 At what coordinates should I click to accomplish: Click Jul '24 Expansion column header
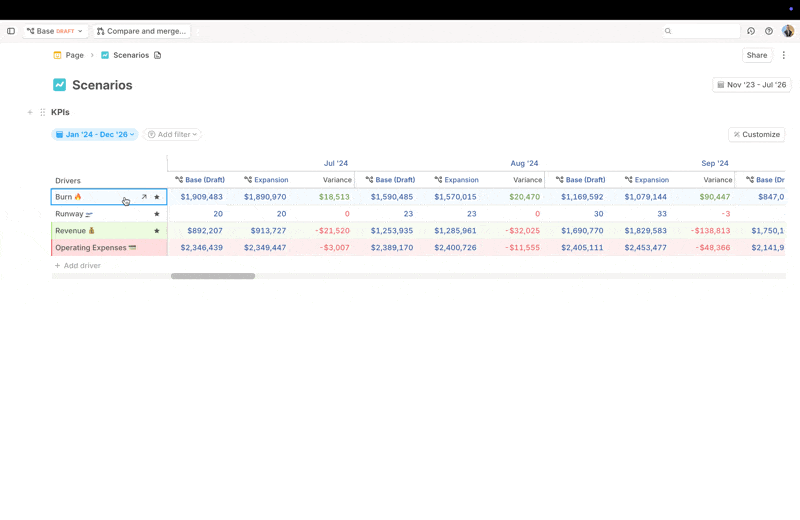click(x=266, y=180)
